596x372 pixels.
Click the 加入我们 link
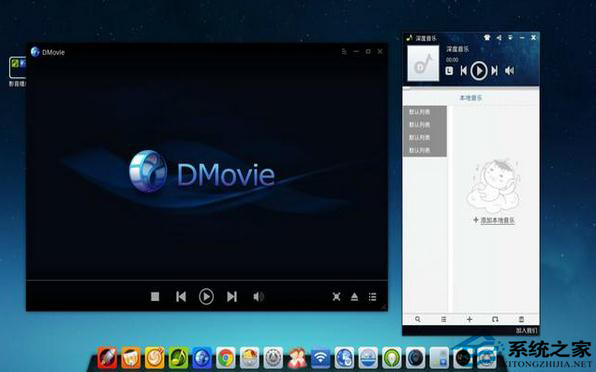(527, 331)
